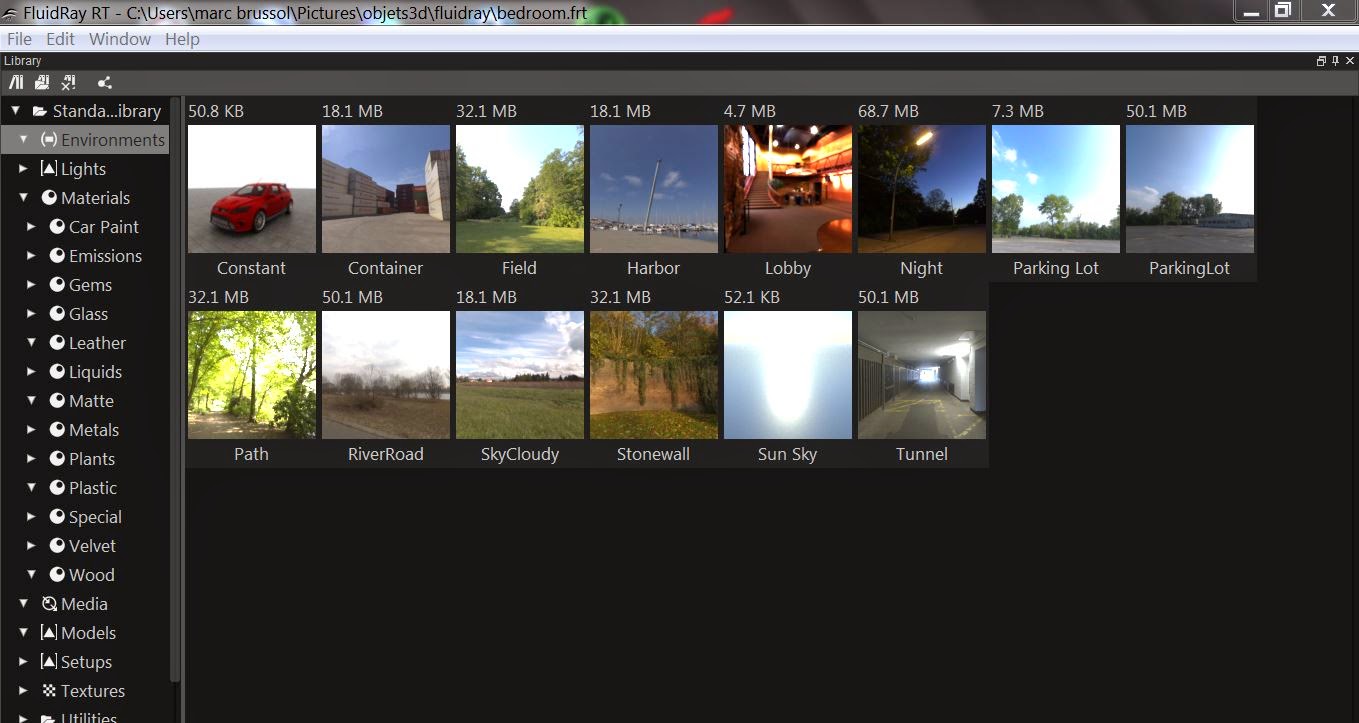This screenshot has width=1359, height=723.
Task: Click the share nodes icon in Library toolbar
Action: click(x=105, y=82)
